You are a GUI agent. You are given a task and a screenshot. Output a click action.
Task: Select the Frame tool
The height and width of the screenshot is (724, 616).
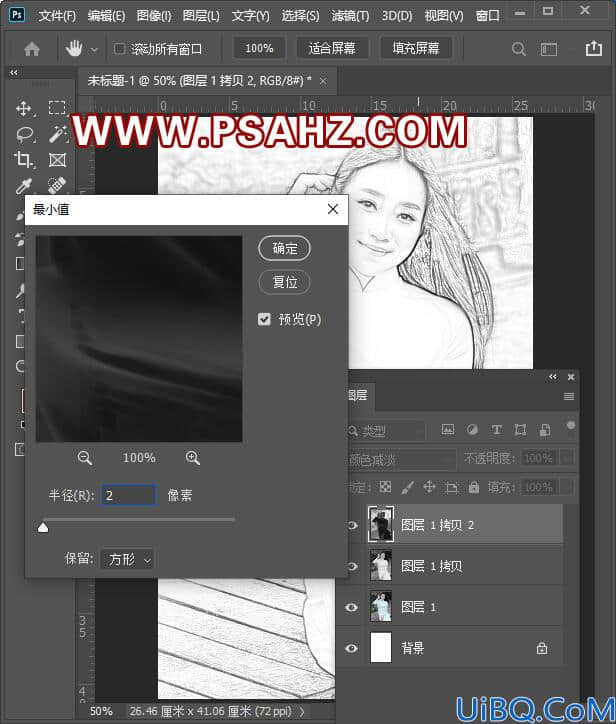57,160
